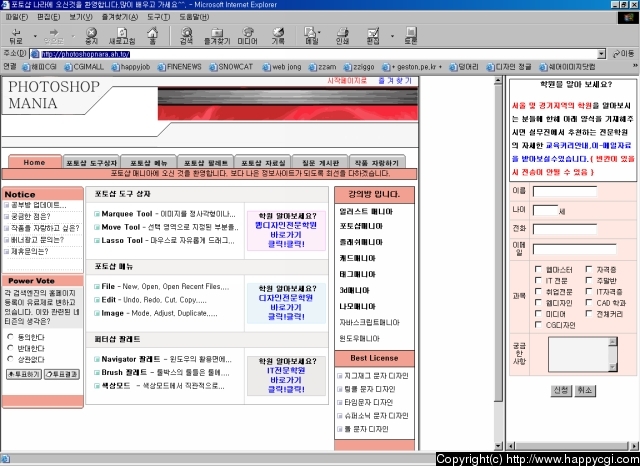Open the FINENEWS links bar shortcut

point(180,67)
